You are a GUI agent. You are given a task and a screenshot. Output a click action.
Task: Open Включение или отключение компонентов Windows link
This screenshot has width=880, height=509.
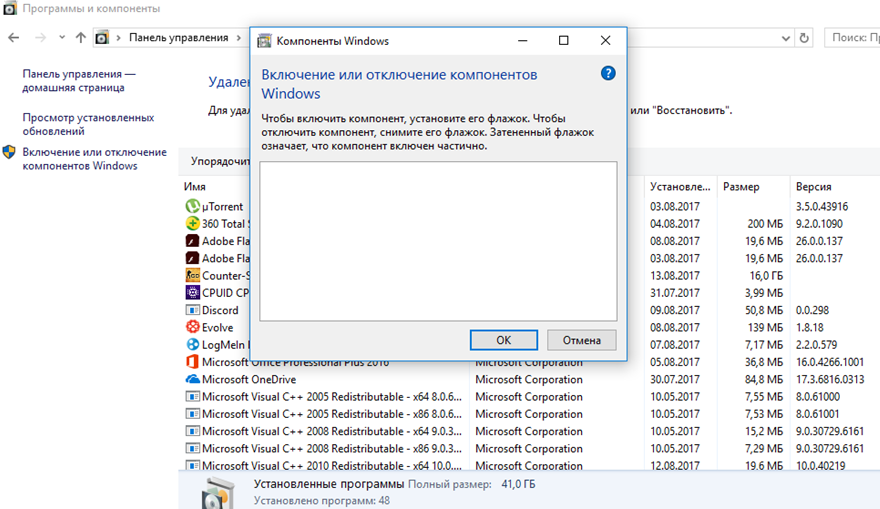[x=94, y=159]
